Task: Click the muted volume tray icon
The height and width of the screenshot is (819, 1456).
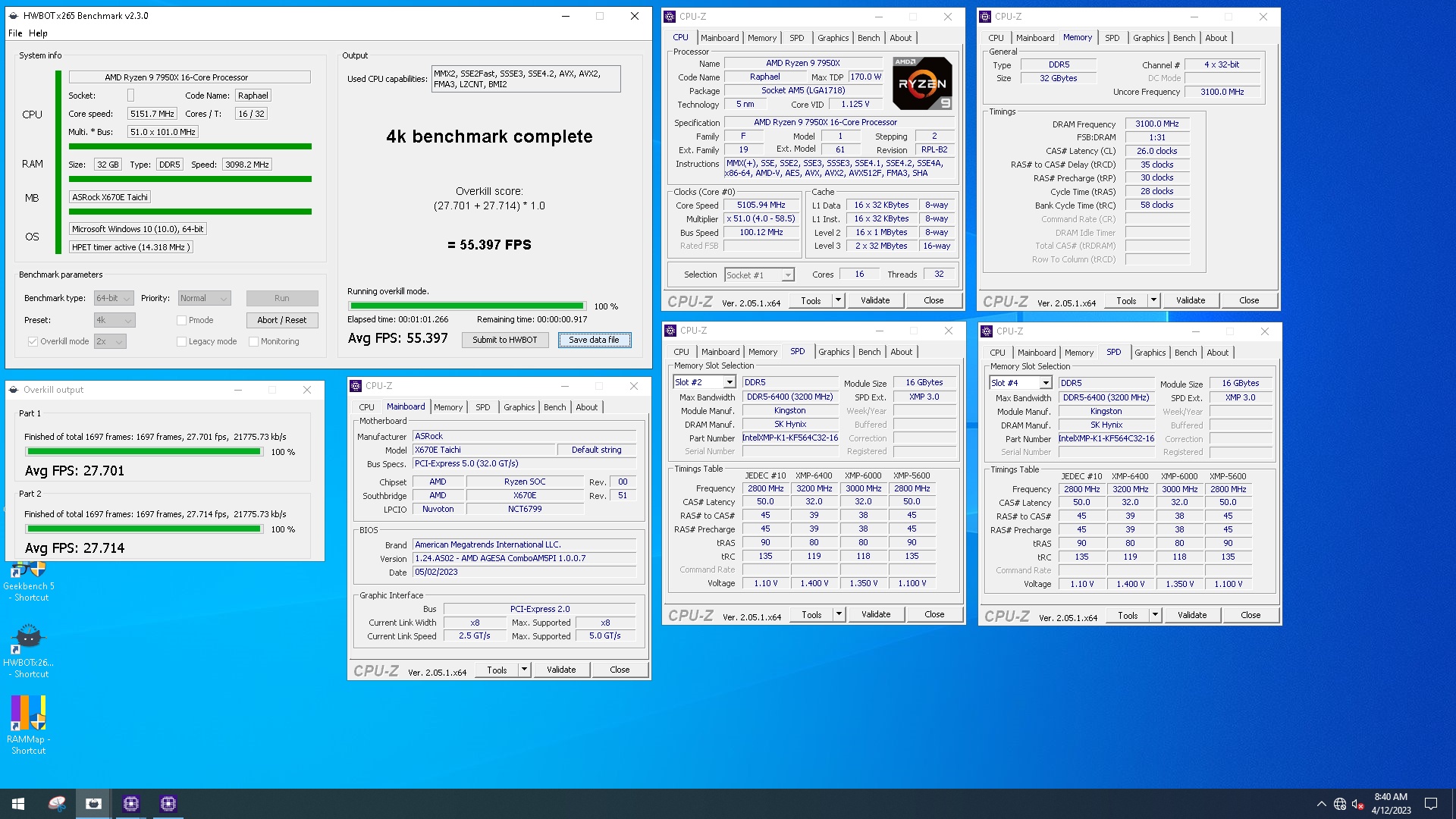Action: tap(1358, 804)
